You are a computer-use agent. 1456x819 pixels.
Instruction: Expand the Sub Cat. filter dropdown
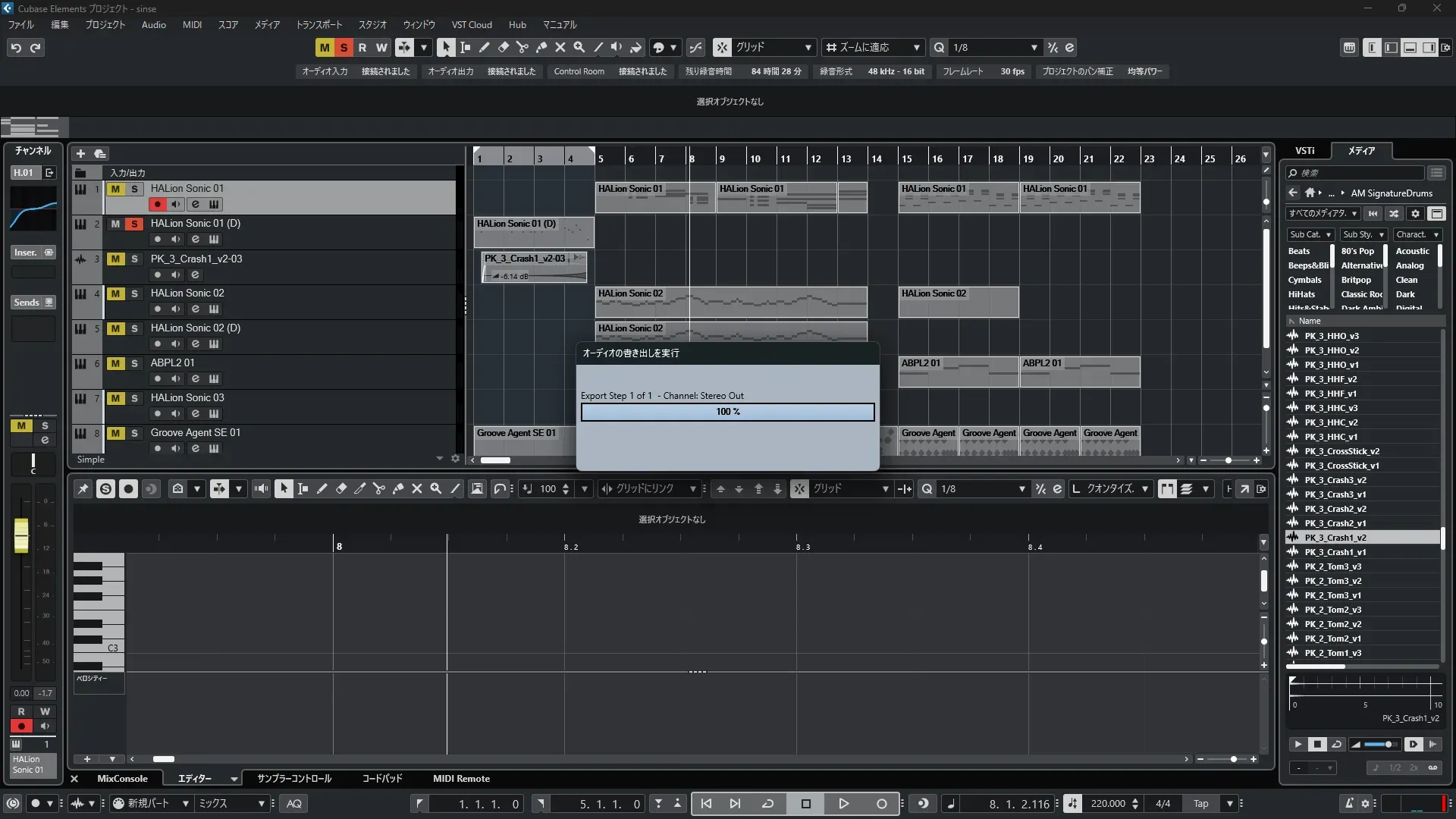point(1310,234)
